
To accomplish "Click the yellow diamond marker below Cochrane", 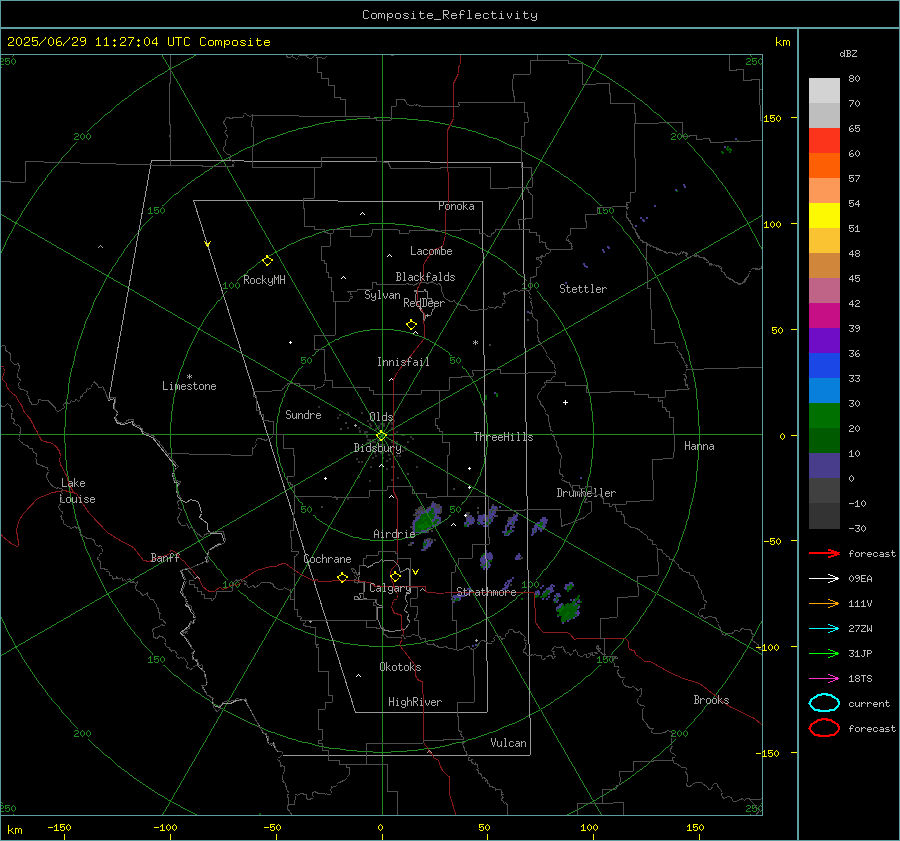I will (x=343, y=578).
